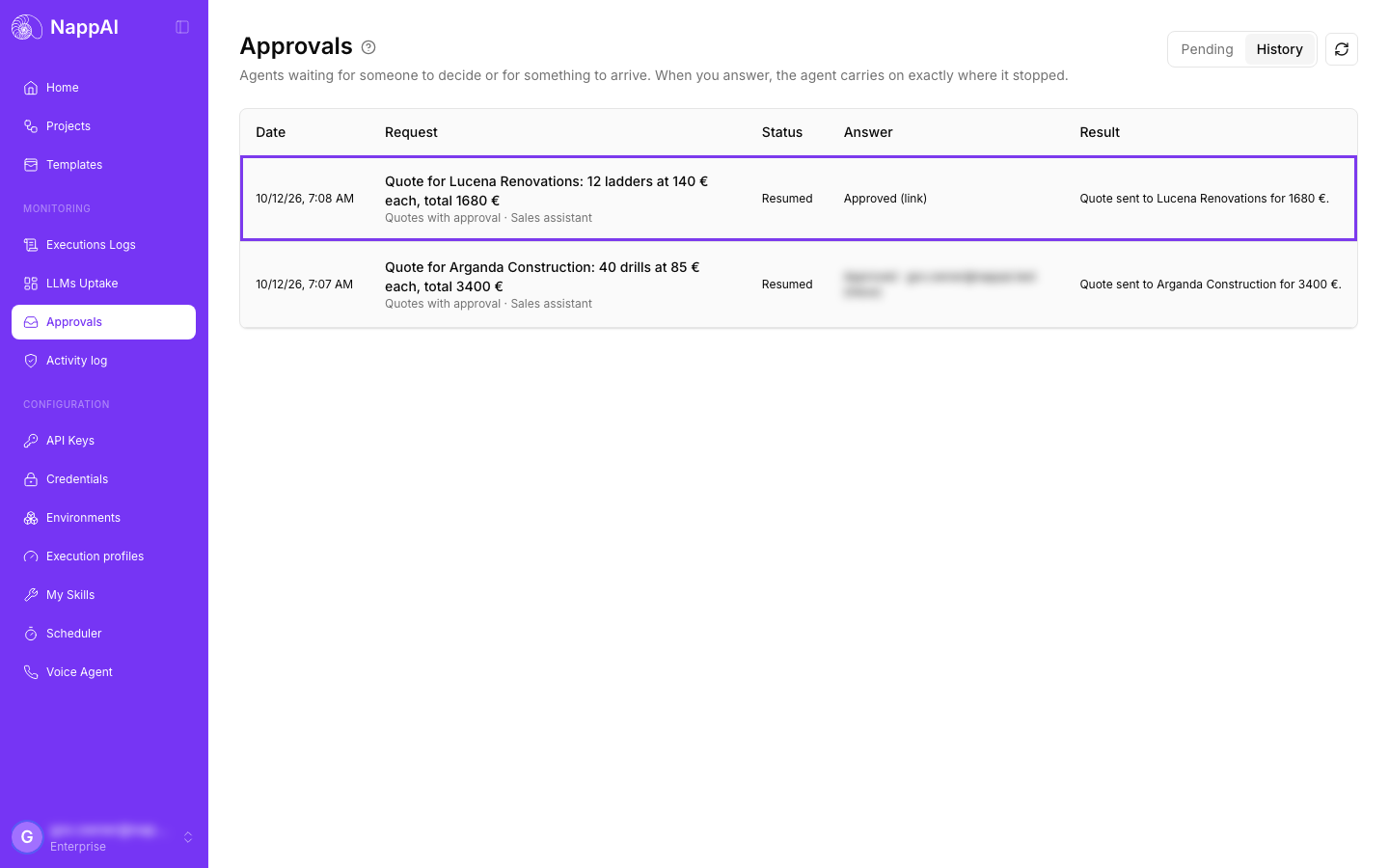The height and width of the screenshot is (868, 1389).
Task: Click the Date column header
Action: point(270,132)
